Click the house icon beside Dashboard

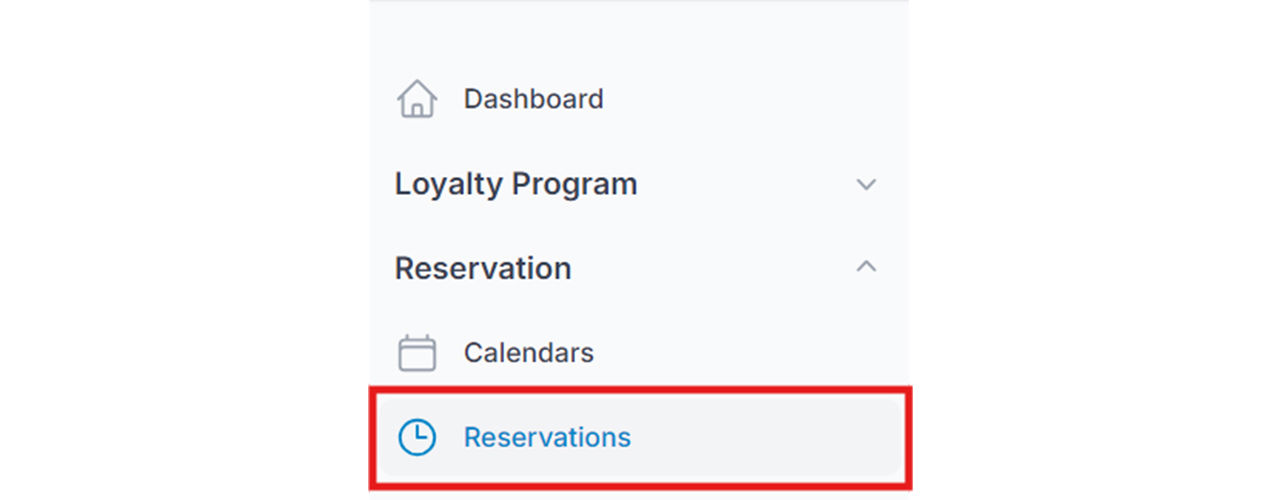(417, 99)
